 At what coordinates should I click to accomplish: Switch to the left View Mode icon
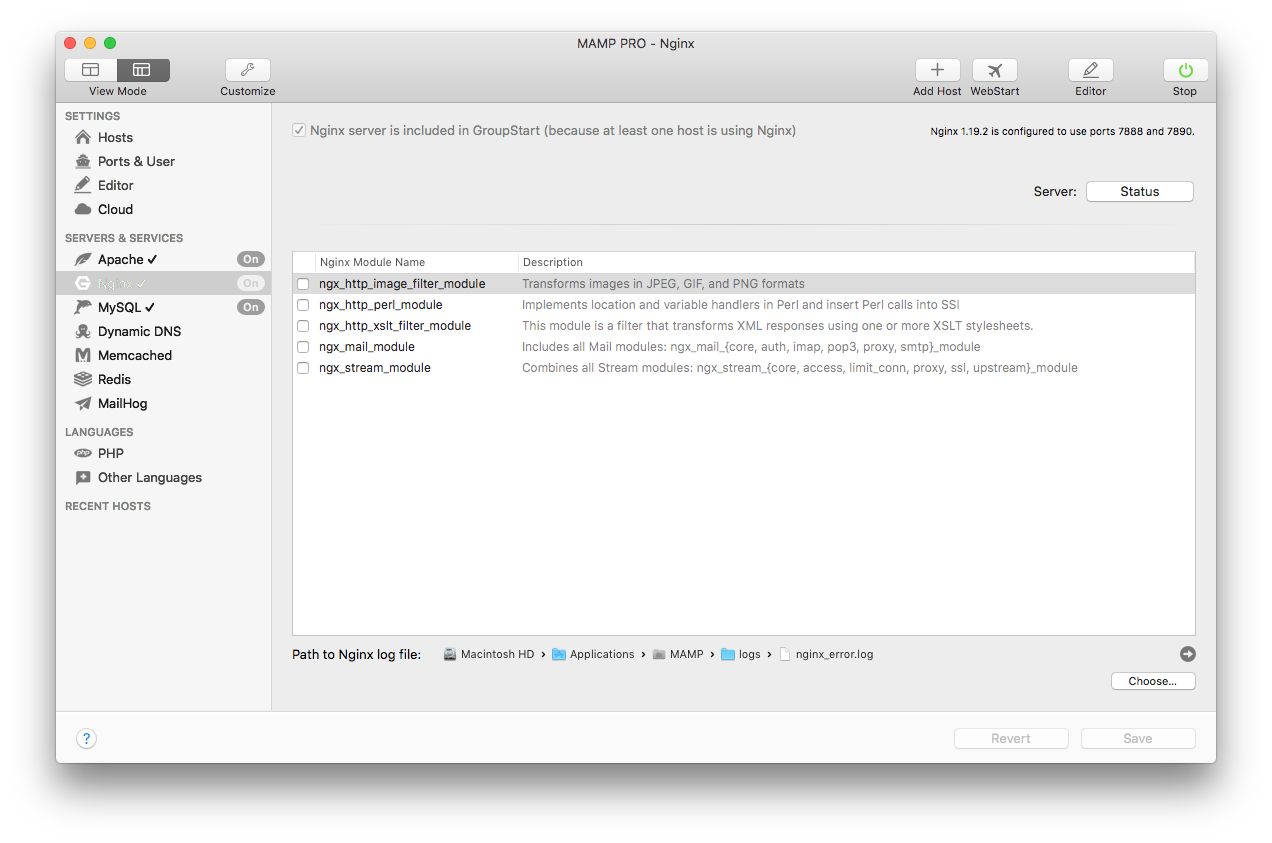[x=91, y=70]
